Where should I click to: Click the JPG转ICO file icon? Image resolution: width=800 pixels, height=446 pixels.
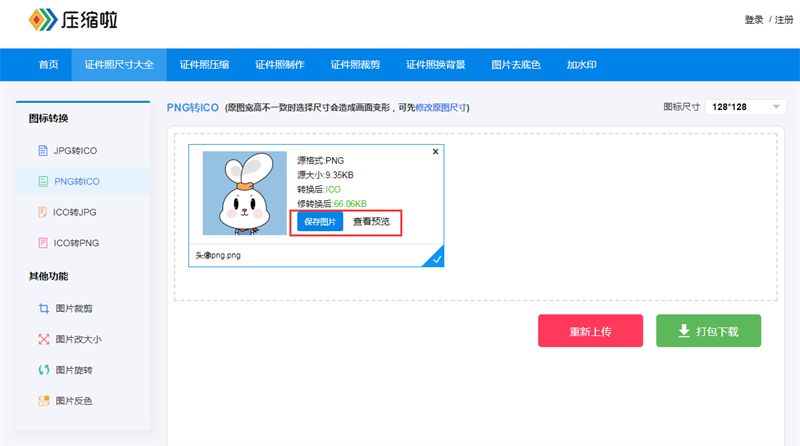[43, 151]
